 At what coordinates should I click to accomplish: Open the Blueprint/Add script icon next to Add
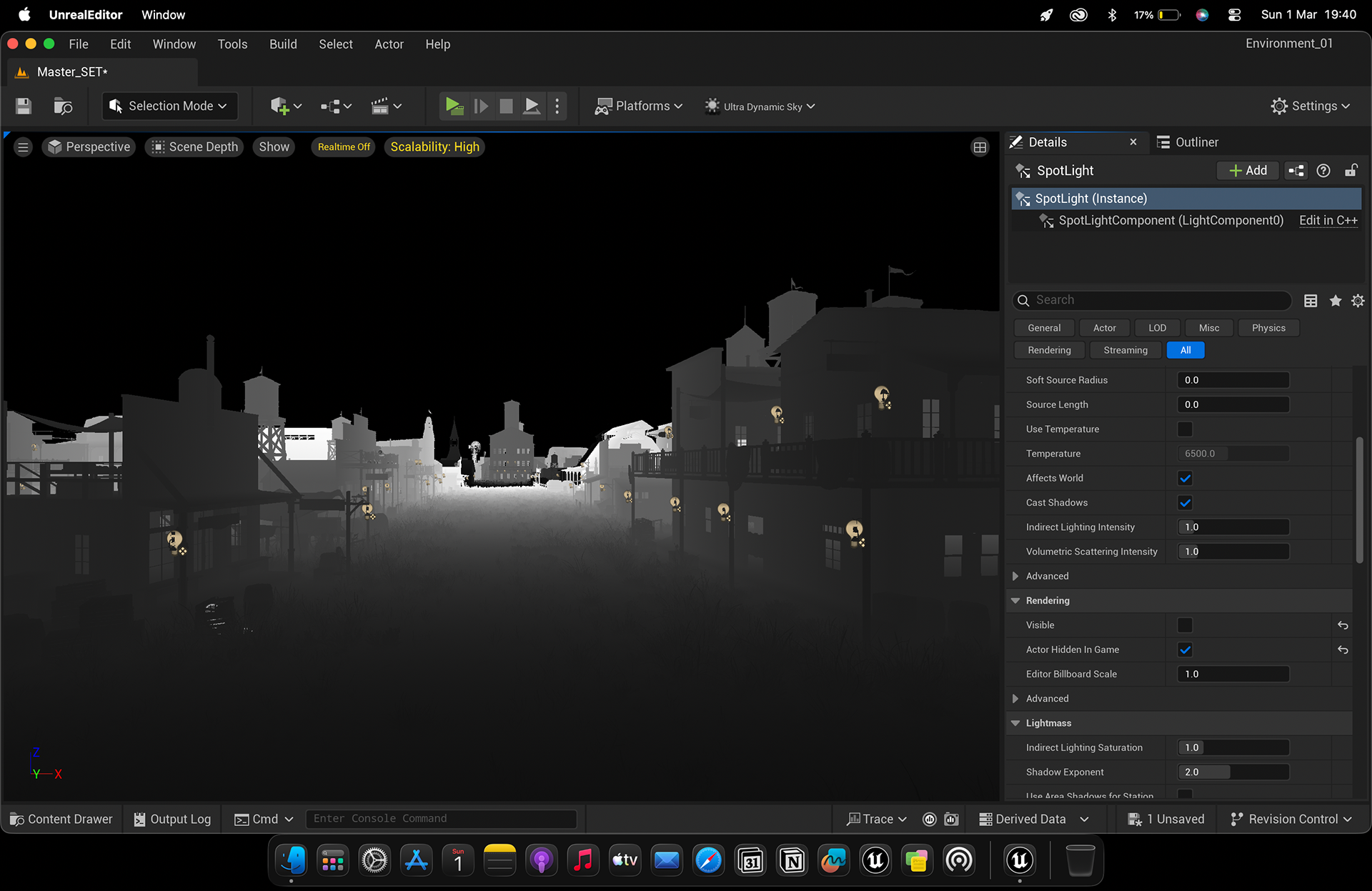click(x=1296, y=171)
